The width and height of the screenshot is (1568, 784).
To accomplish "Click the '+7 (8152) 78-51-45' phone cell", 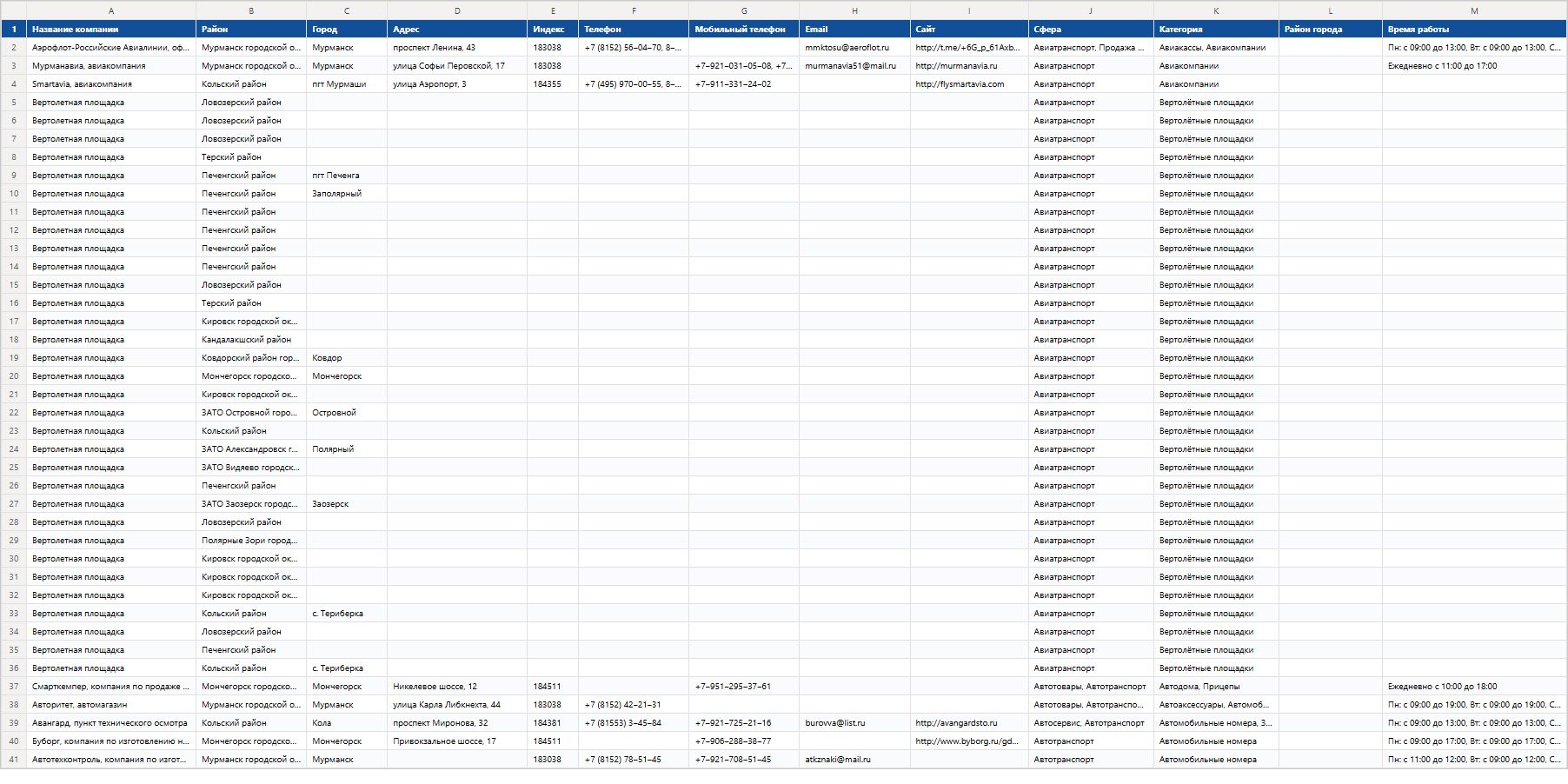I will click(x=634, y=760).
